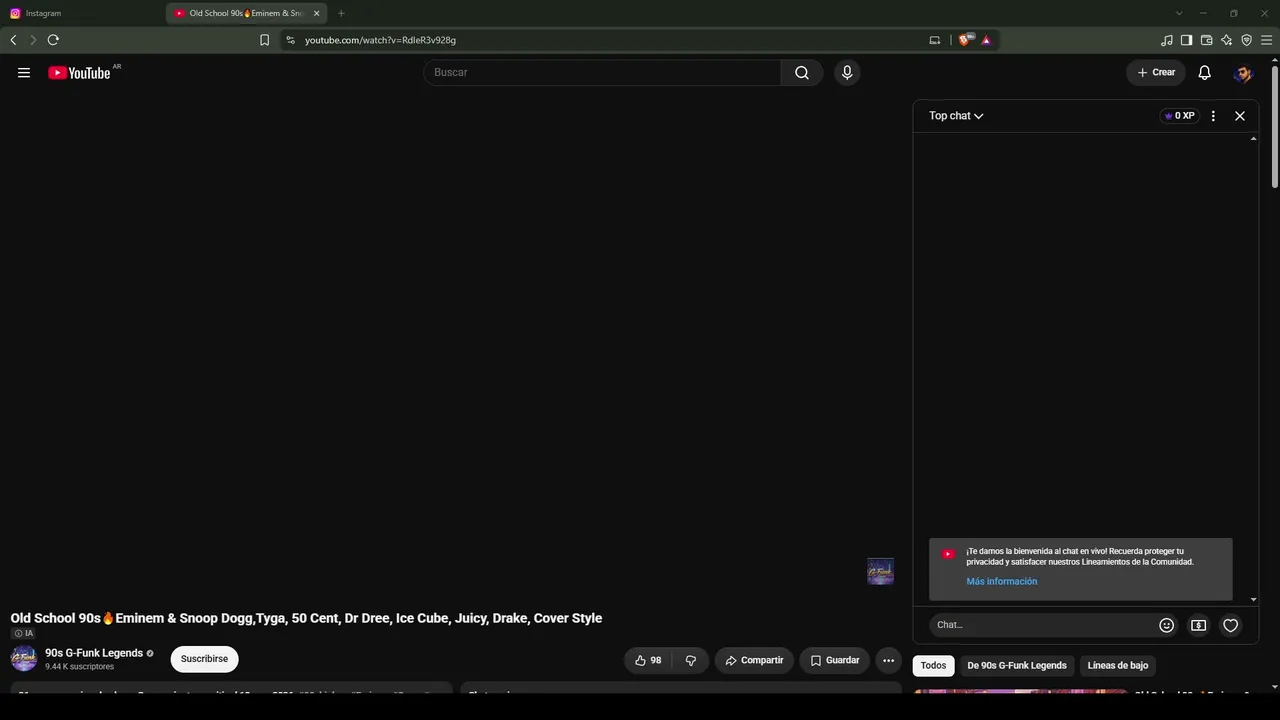Open the Brave Rewards triangle icon
Viewport: 1280px width, 720px height.
pyautogui.click(x=986, y=40)
